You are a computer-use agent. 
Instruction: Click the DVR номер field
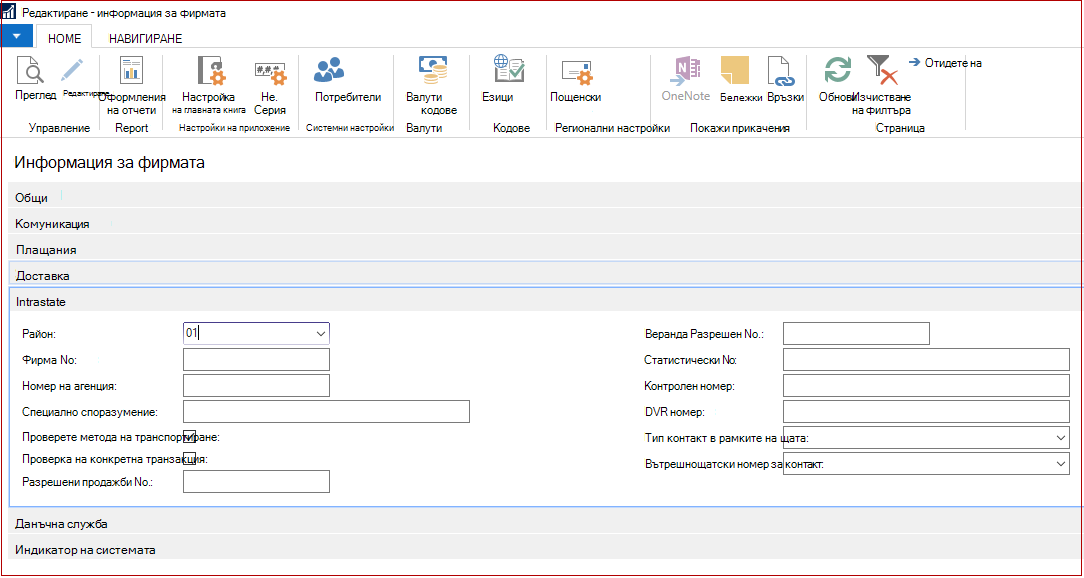pos(926,411)
